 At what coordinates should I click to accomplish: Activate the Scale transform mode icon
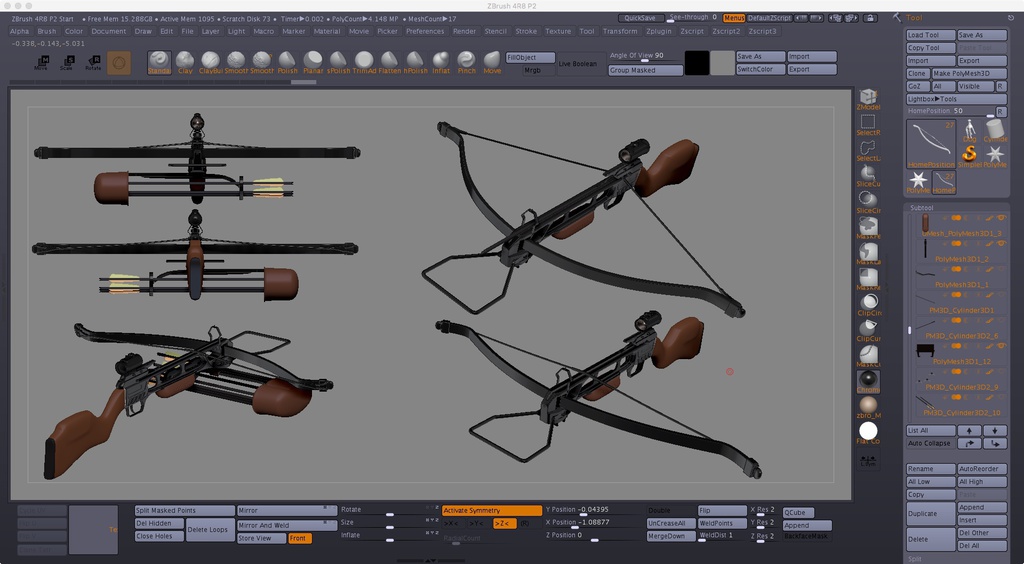(x=67, y=63)
